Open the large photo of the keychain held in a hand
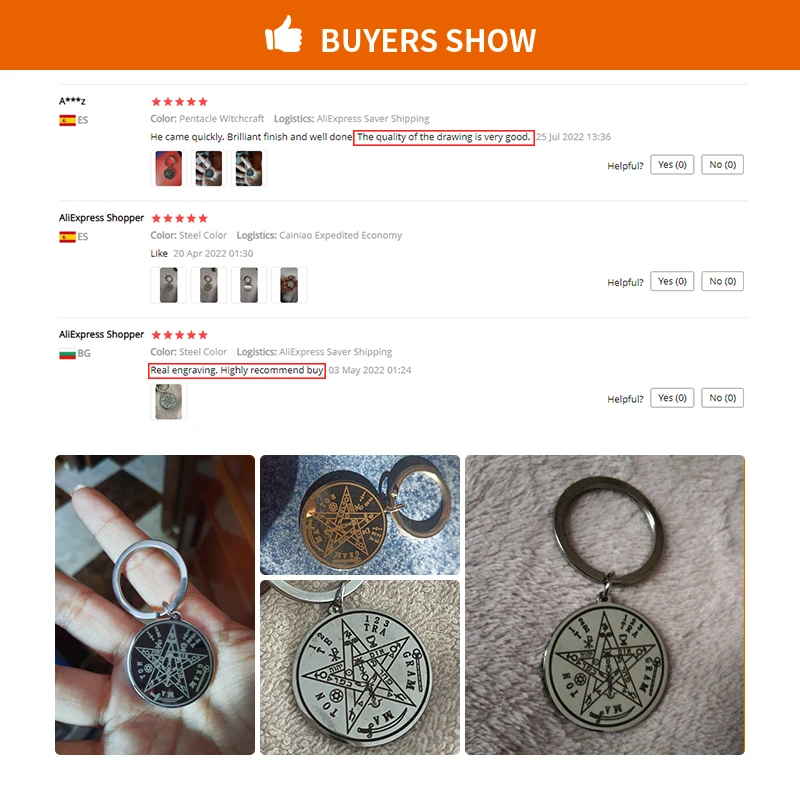 [x=155, y=605]
